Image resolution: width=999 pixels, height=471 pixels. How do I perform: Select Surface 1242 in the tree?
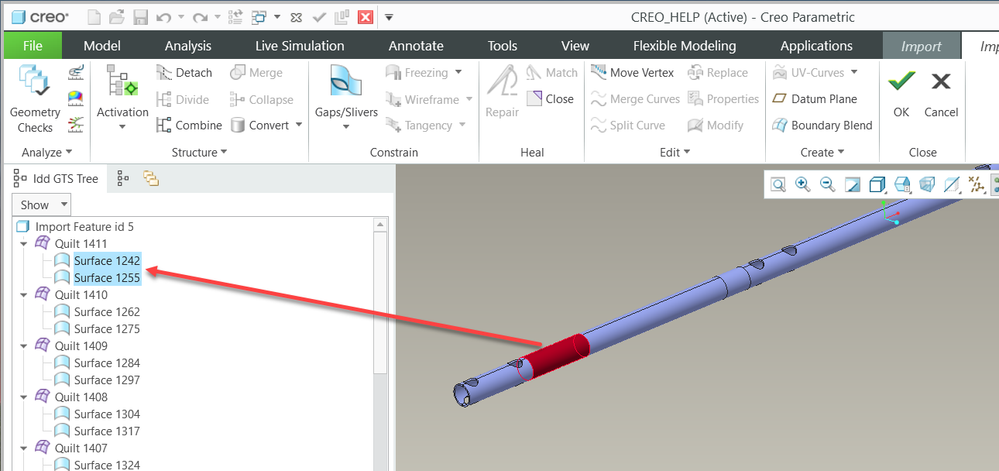(107, 261)
